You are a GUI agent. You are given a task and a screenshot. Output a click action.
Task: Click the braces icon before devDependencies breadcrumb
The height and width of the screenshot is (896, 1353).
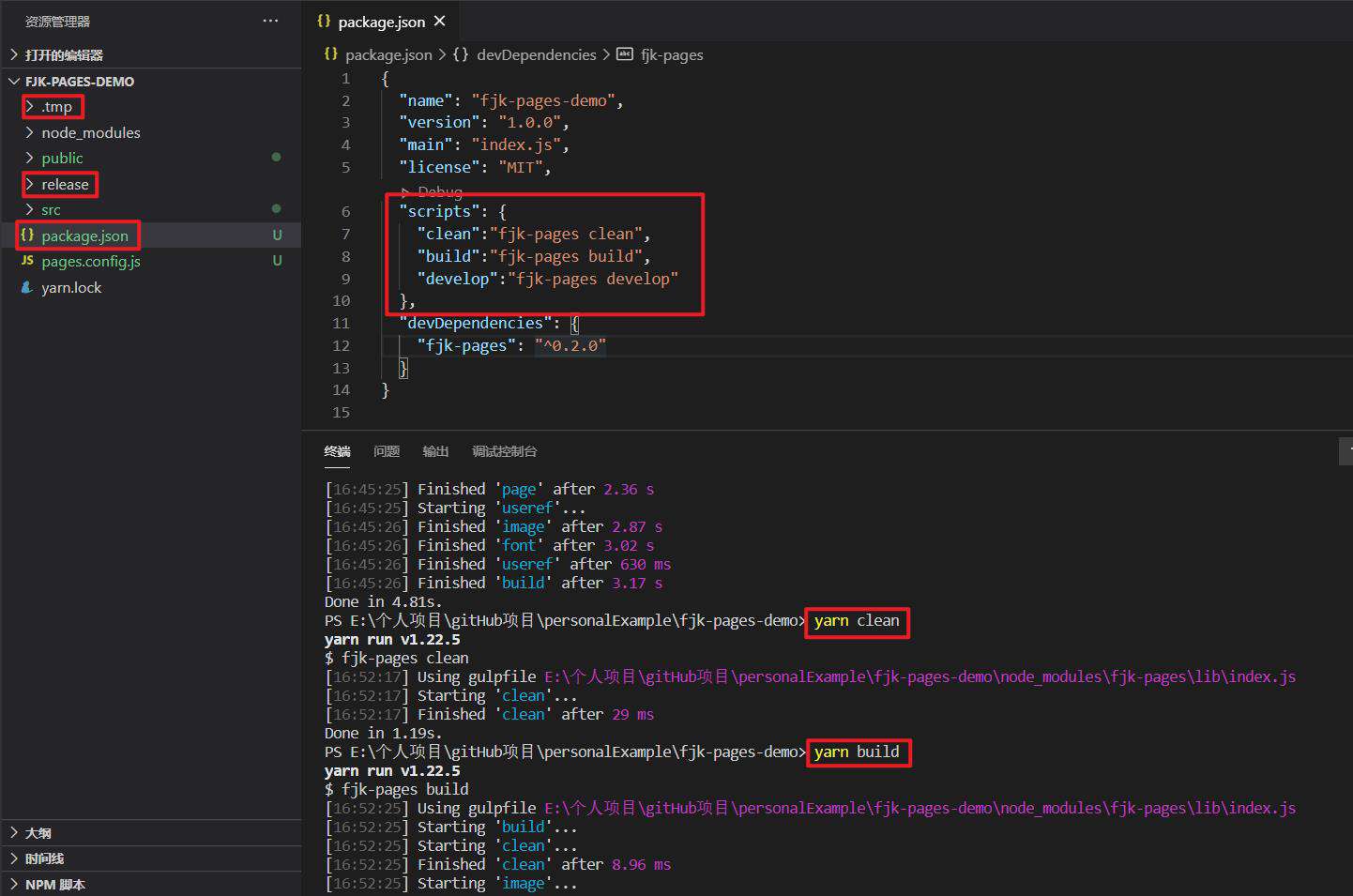point(461,54)
